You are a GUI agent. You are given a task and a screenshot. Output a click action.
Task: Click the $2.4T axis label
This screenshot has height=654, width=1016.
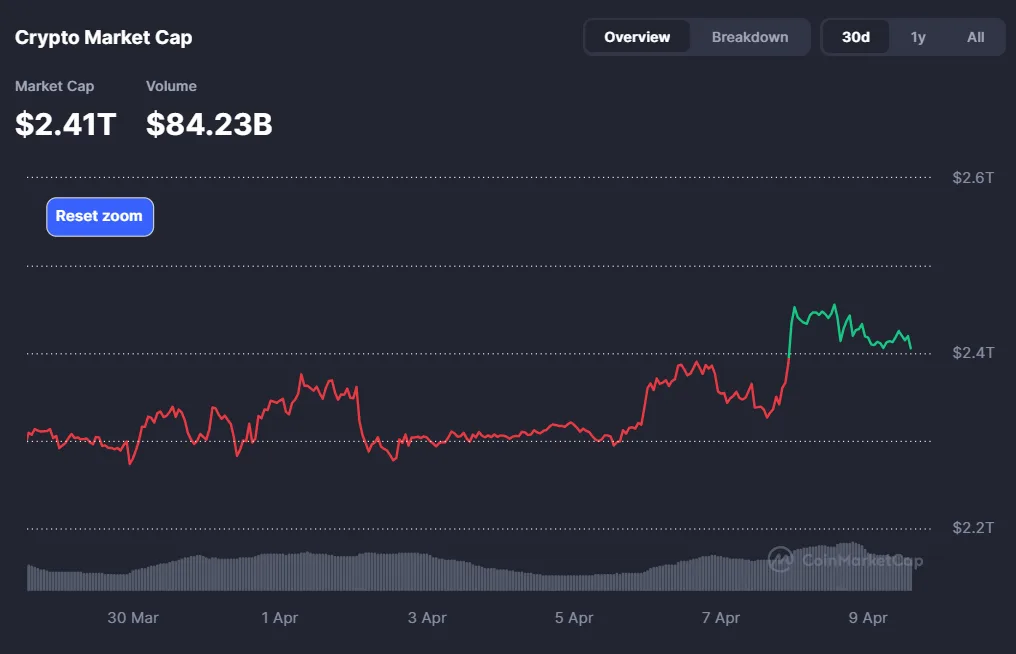pos(973,352)
